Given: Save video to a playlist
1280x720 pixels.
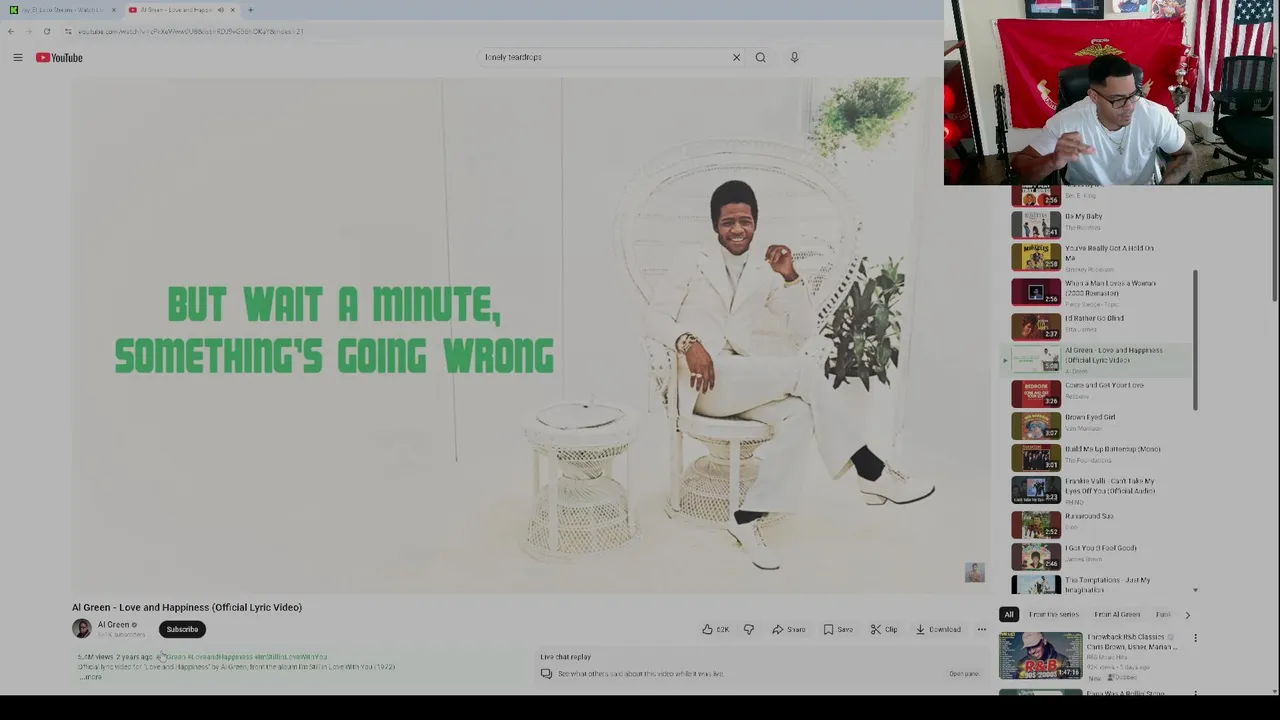Looking at the screenshot, I should [x=838, y=629].
